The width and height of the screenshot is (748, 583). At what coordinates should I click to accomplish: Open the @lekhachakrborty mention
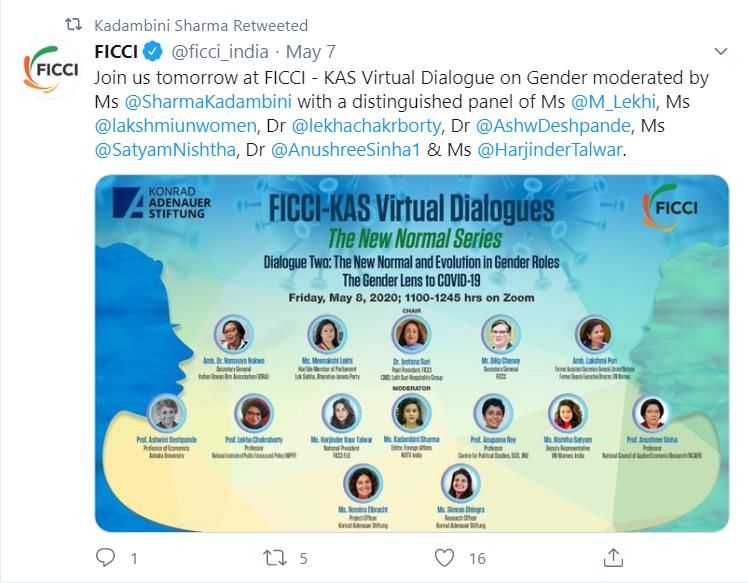366,126
